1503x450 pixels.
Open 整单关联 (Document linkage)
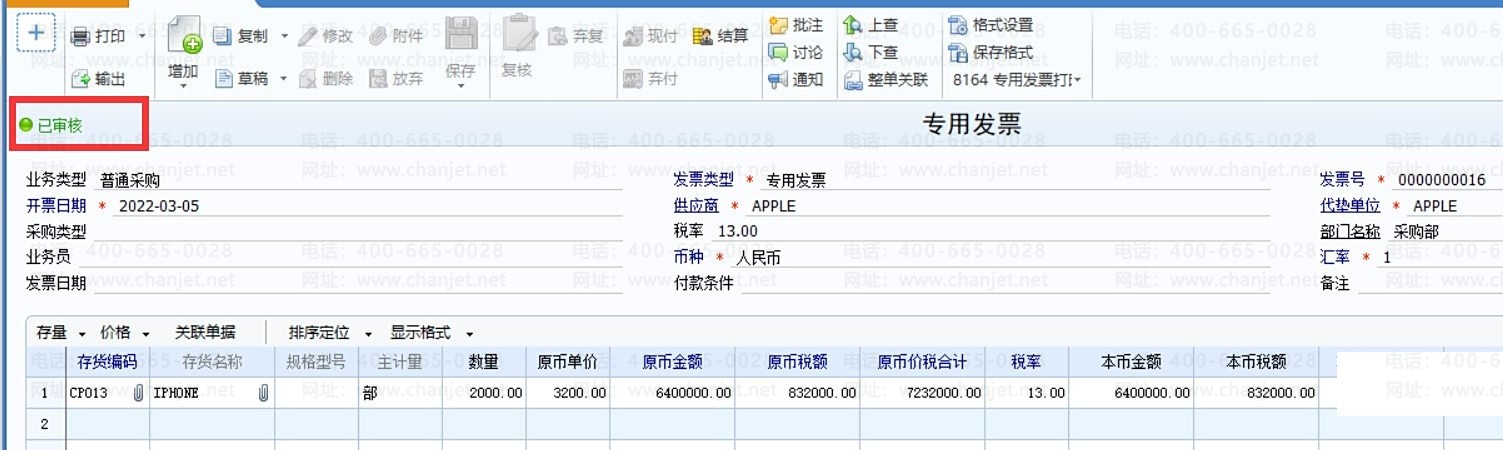[x=853, y=80]
